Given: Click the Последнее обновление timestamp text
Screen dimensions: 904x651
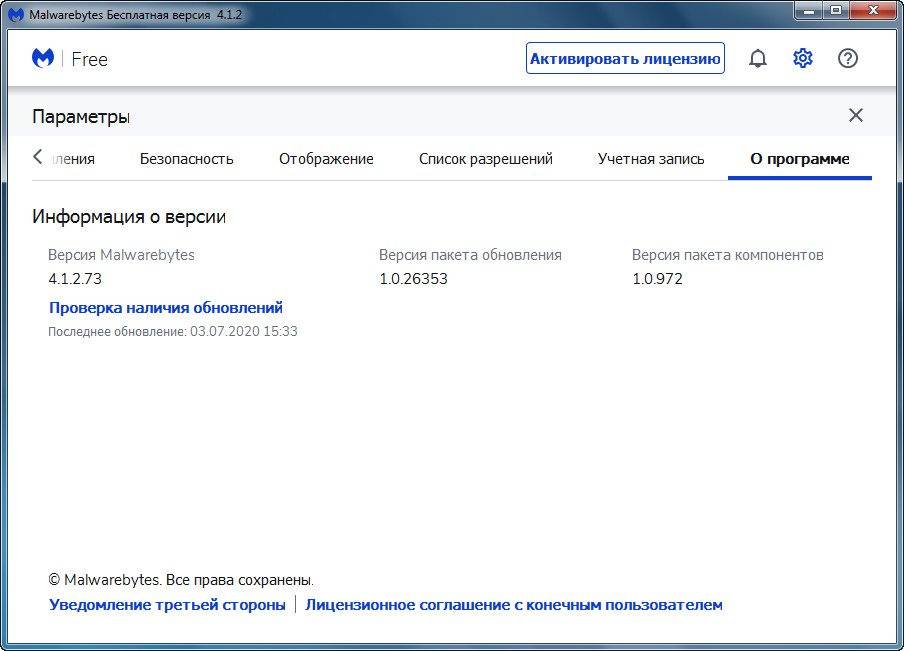Looking at the screenshot, I should click(x=172, y=331).
